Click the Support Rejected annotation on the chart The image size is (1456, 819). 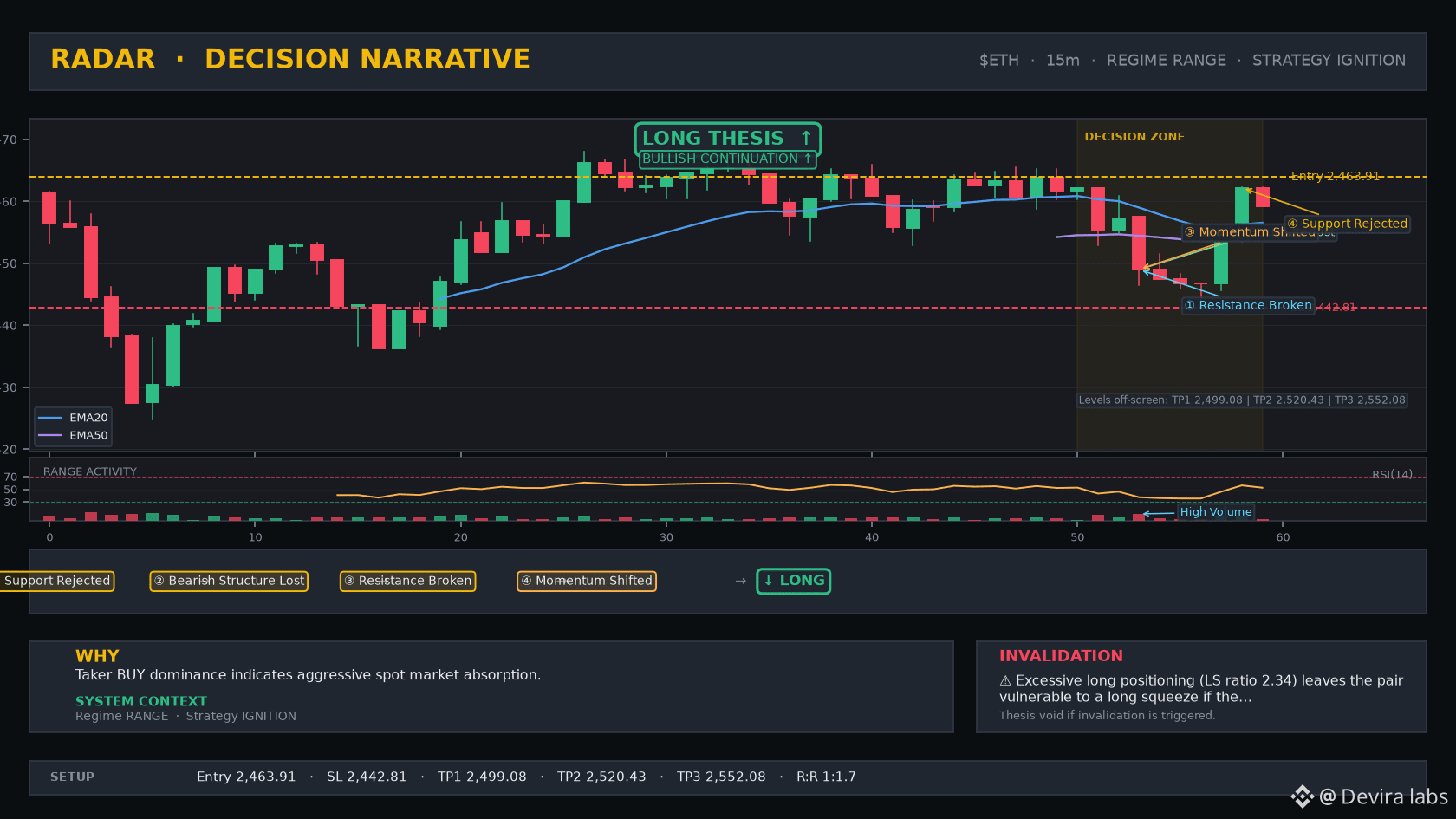click(1347, 224)
